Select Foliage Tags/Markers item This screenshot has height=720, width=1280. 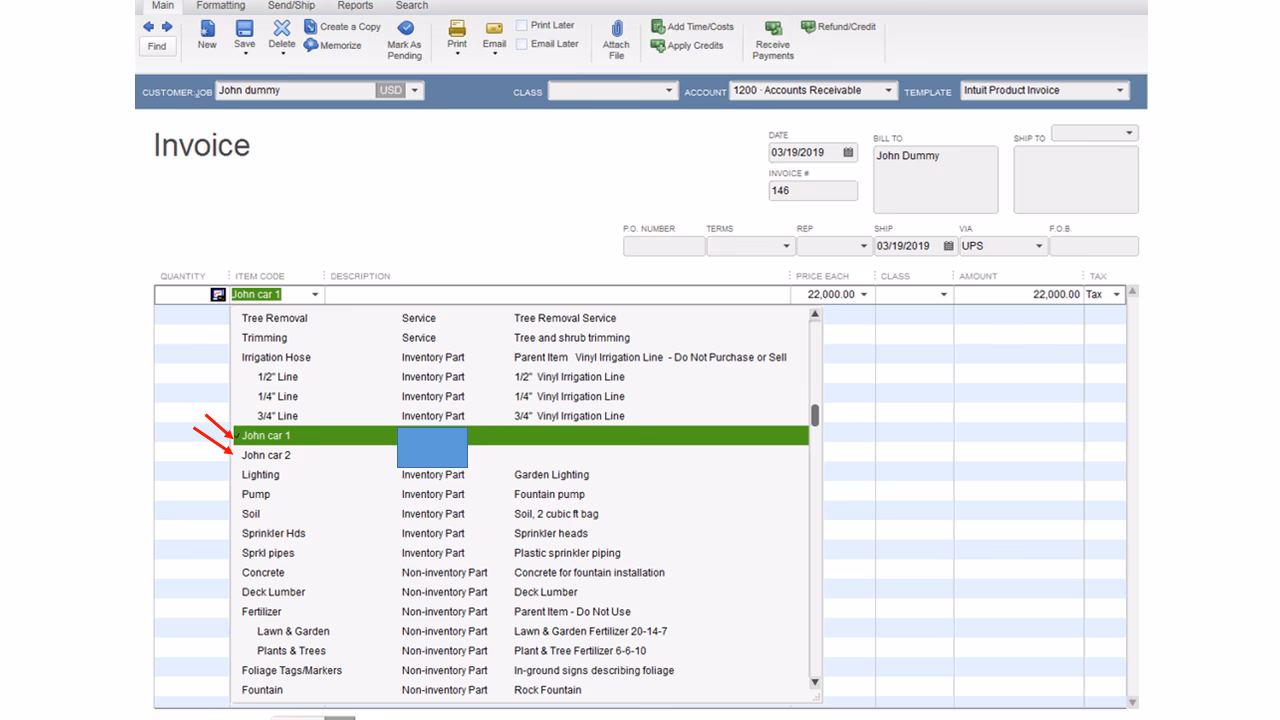(x=520, y=670)
